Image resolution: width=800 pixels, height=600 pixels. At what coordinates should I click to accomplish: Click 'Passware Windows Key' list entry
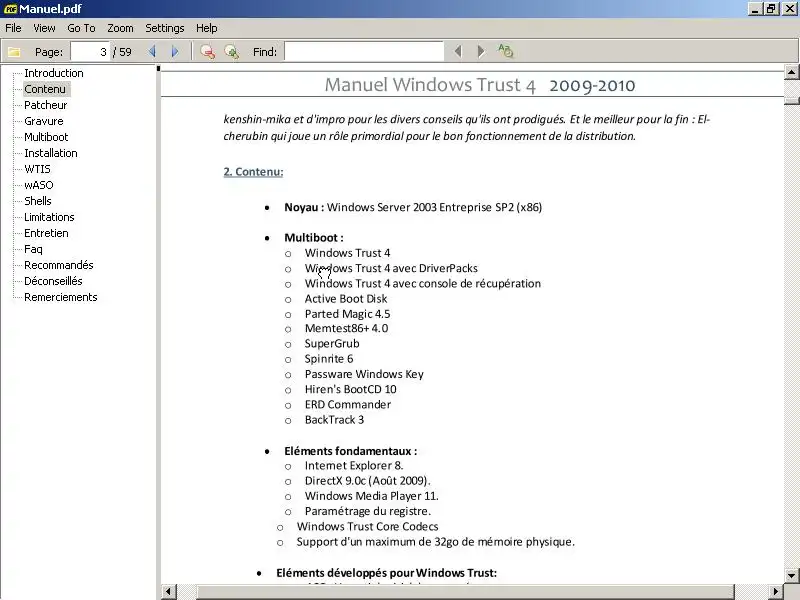pos(364,374)
